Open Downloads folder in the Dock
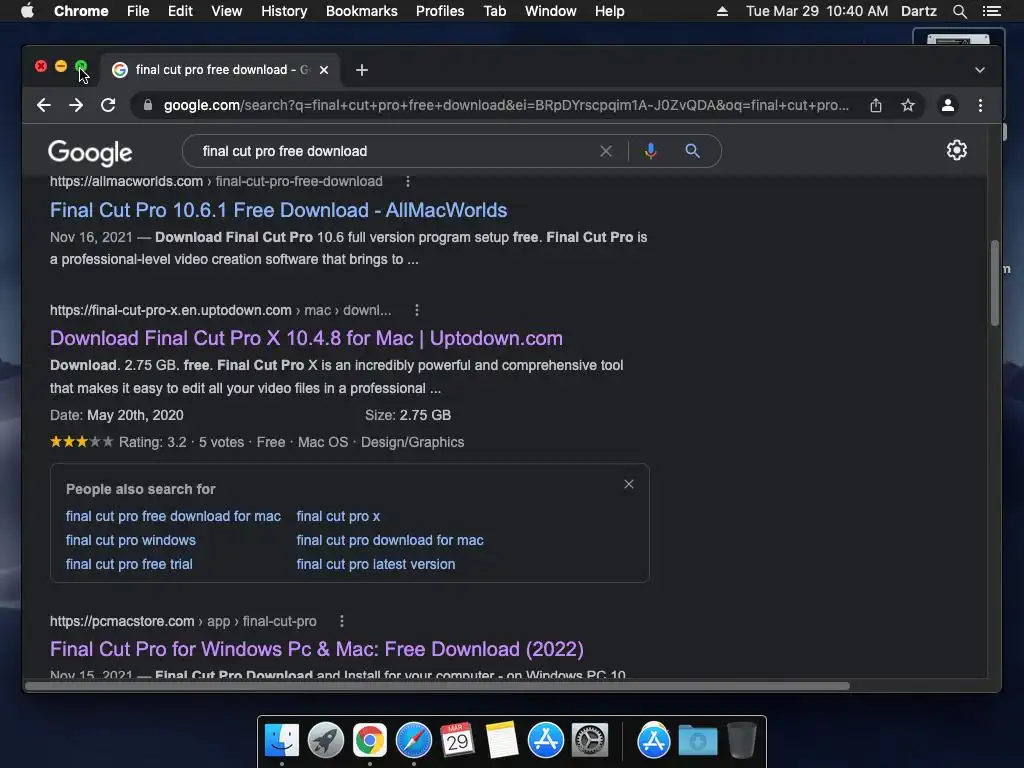 (697, 741)
